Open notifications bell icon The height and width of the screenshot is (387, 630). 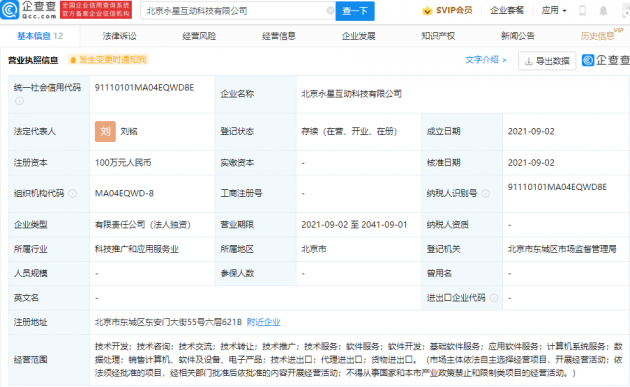click(603, 10)
